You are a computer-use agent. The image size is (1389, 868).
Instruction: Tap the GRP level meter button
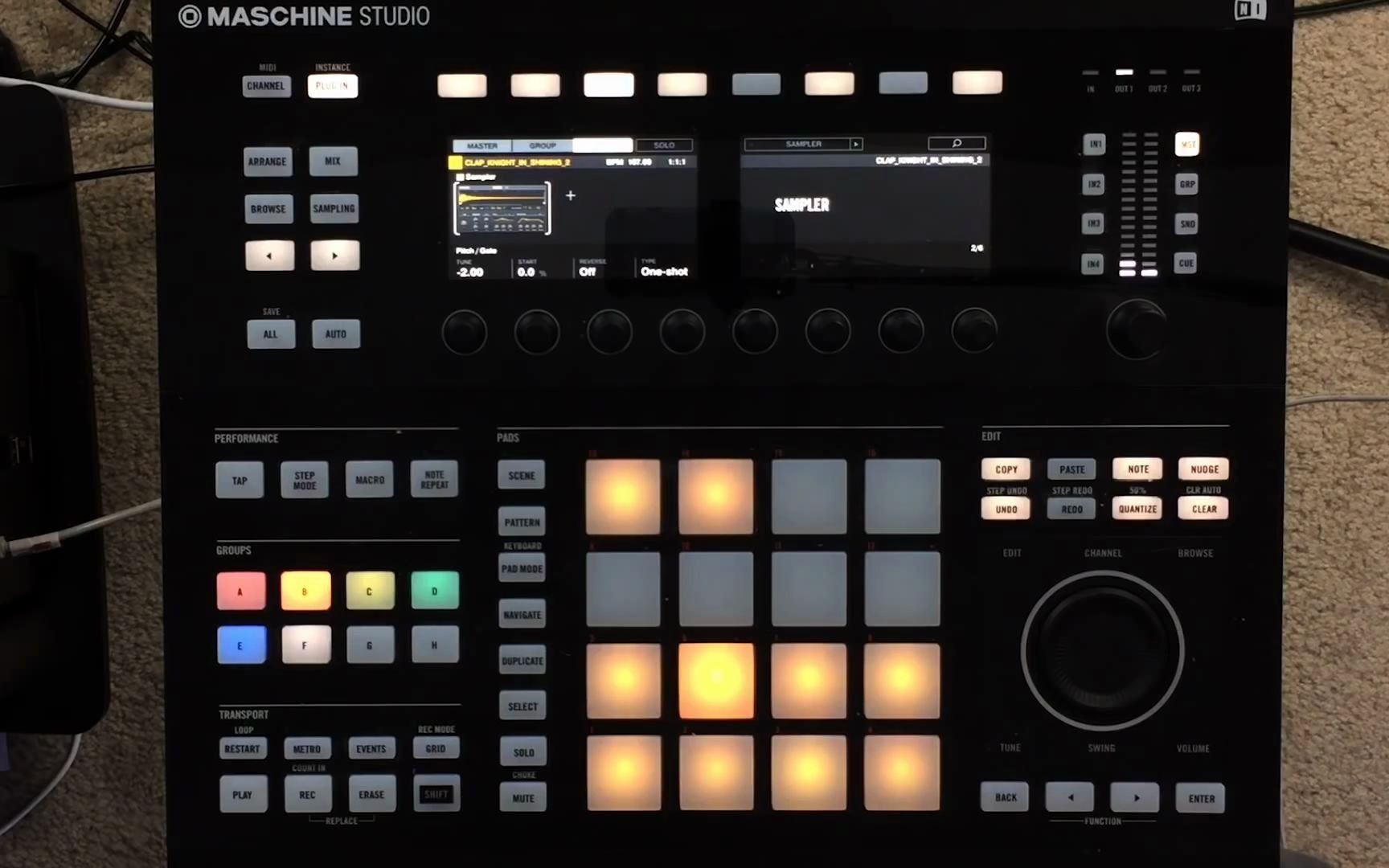[1187, 184]
